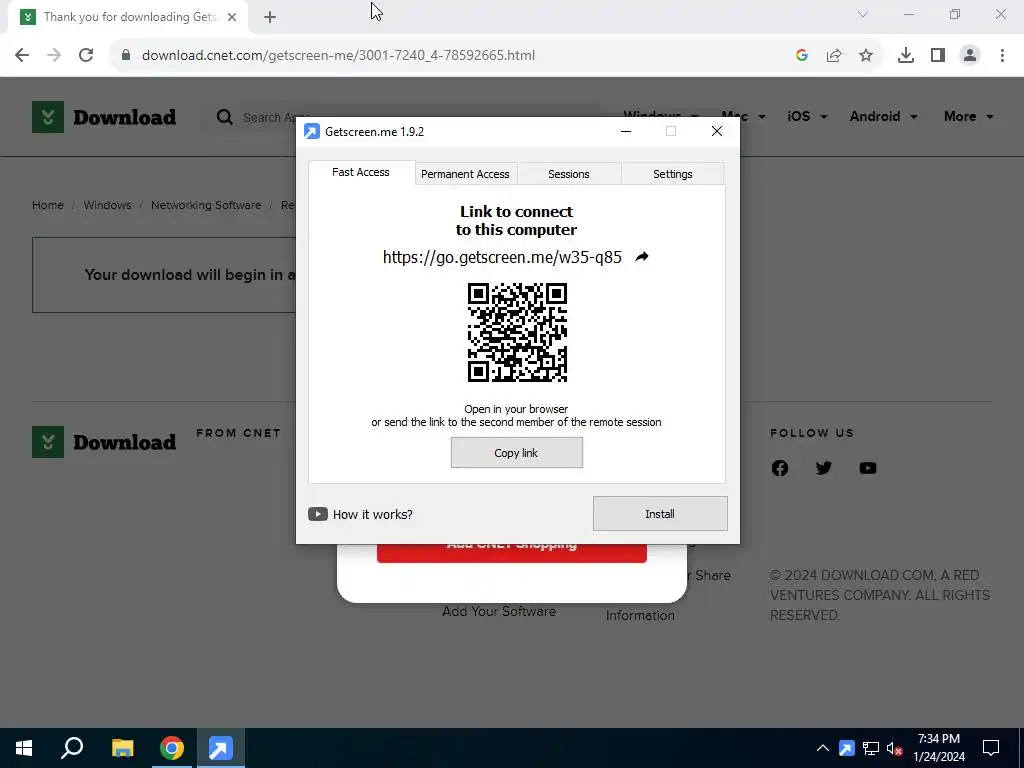Open Chrome profile avatar
This screenshot has height=768, width=1024.
(x=970, y=56)
